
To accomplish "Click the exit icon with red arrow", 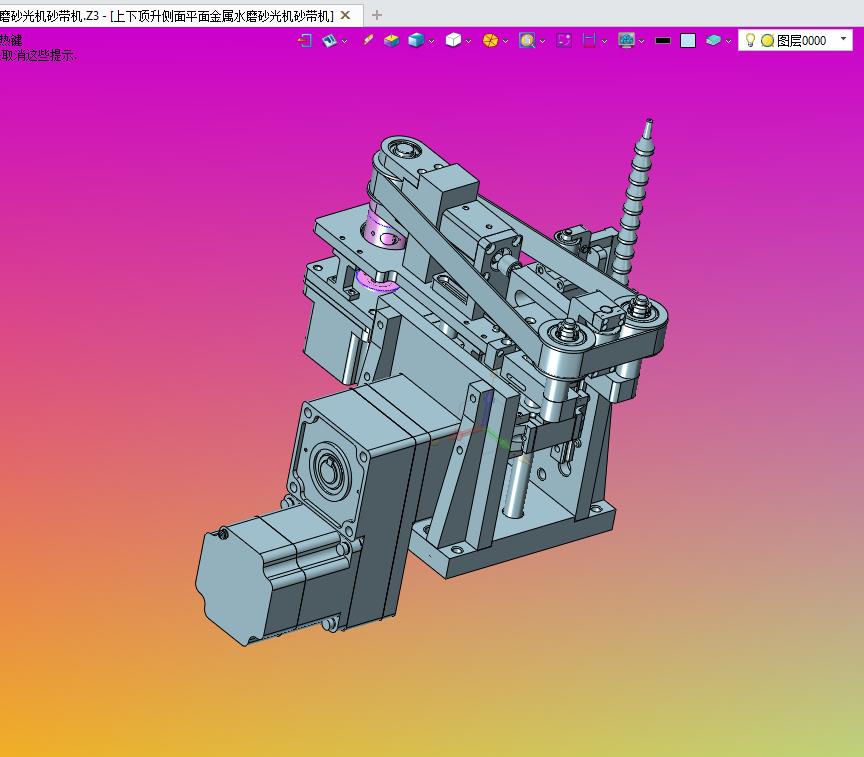I will click(305, 40).
